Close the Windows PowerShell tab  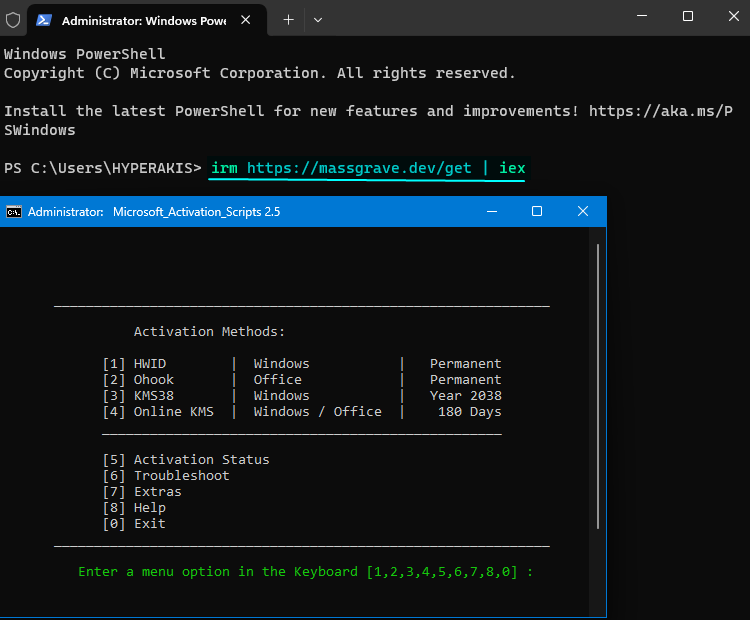(x=245, y=20)
